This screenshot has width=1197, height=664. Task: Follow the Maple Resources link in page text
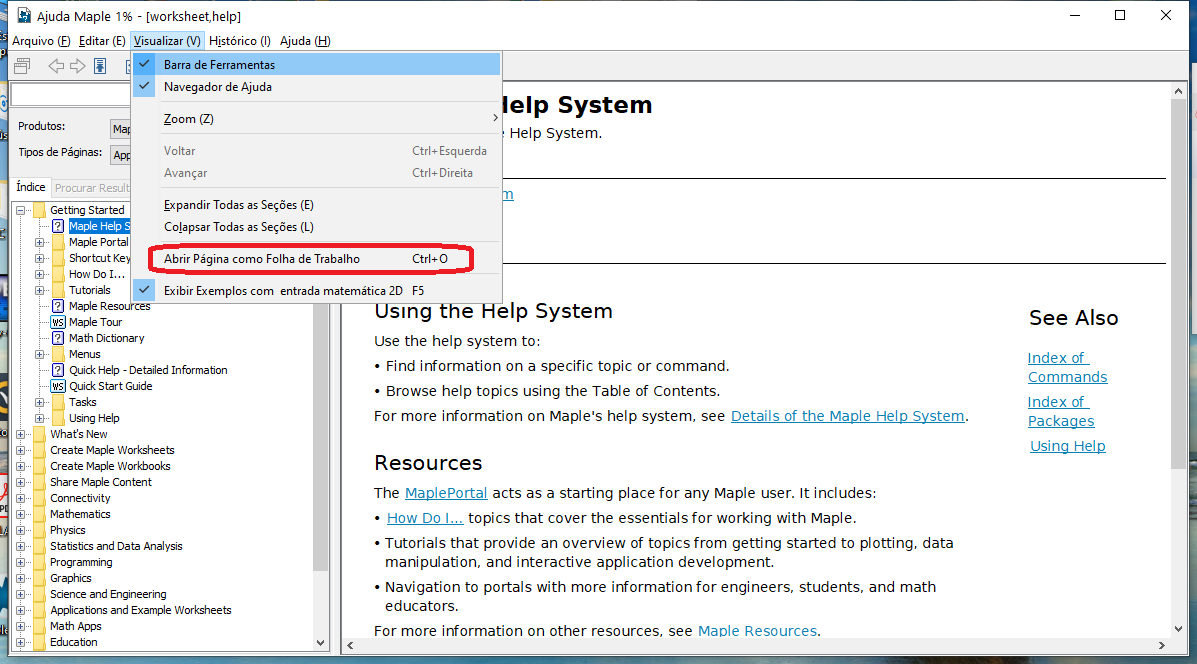pos(757,631)
